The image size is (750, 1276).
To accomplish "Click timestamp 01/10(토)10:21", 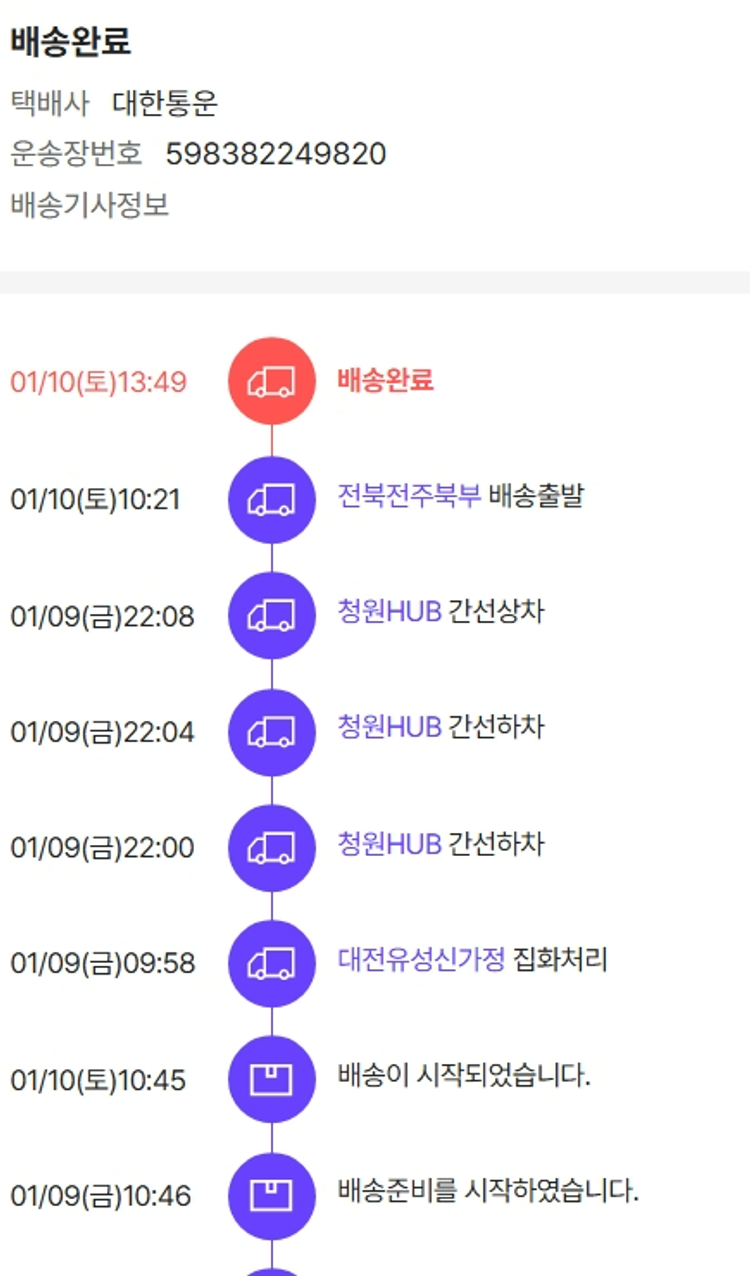I will (x=96, y=499).
